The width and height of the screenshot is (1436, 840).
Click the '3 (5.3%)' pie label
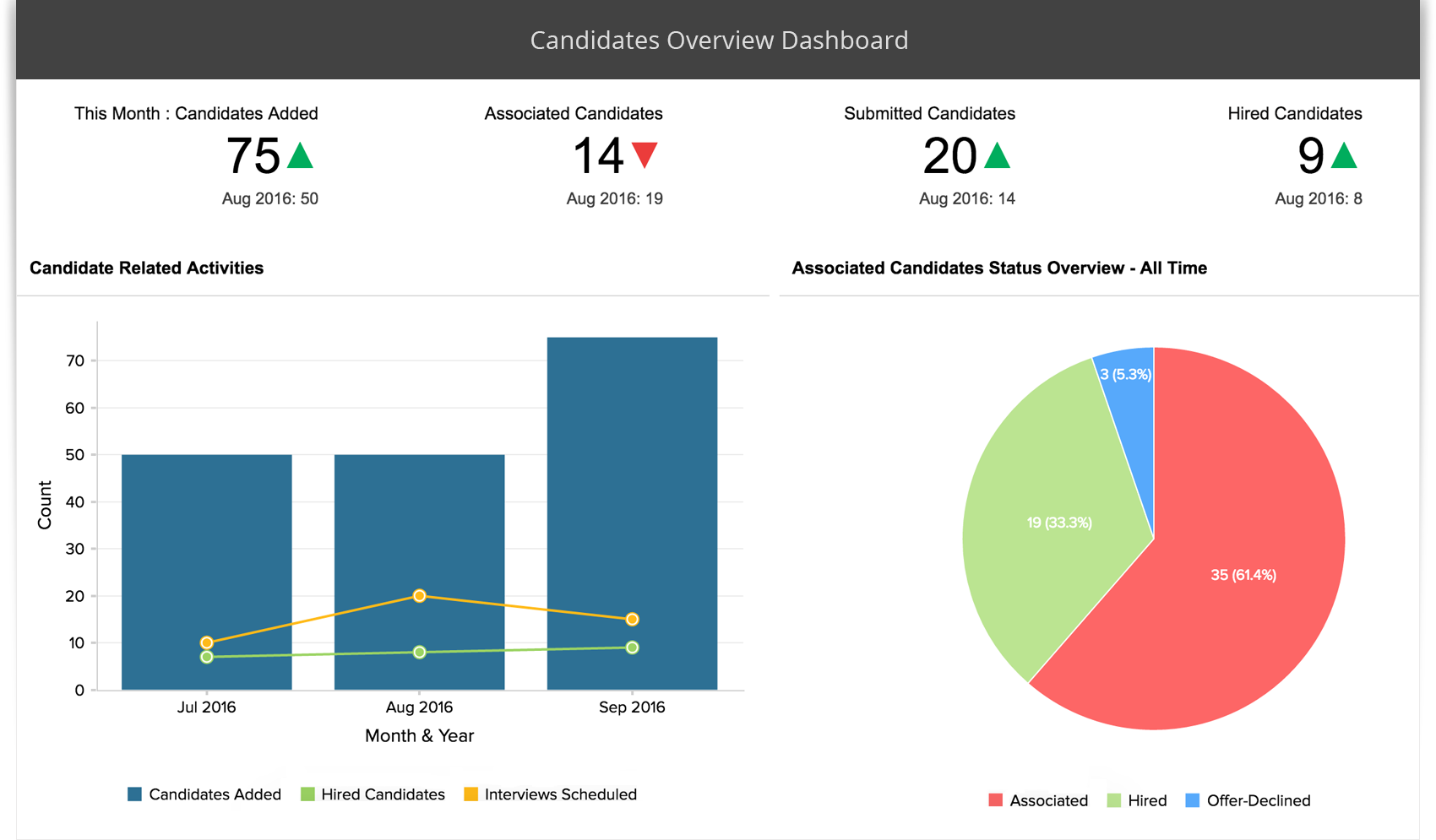point(1126,374)
